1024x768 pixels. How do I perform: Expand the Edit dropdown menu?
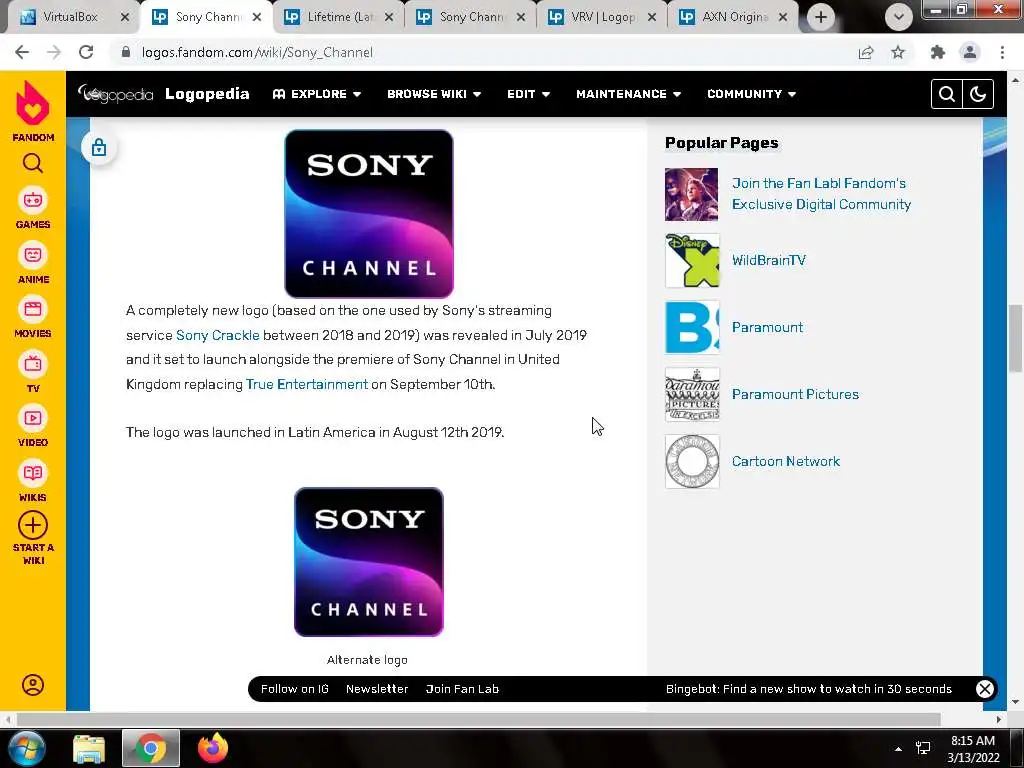[x=528, y=94]
